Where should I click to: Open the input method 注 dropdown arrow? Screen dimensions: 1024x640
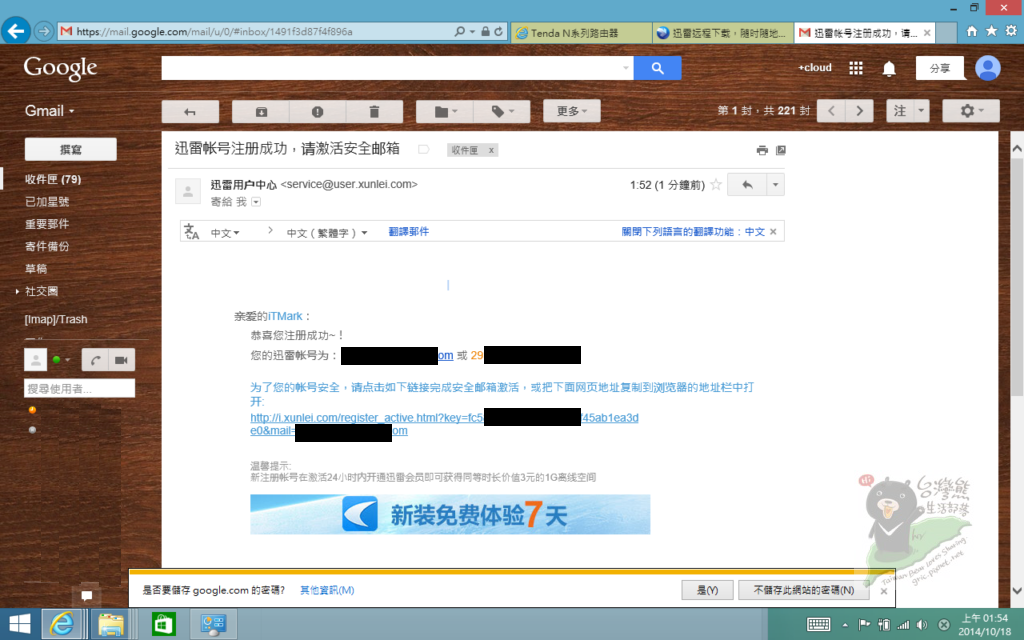[x=921, y=111]
